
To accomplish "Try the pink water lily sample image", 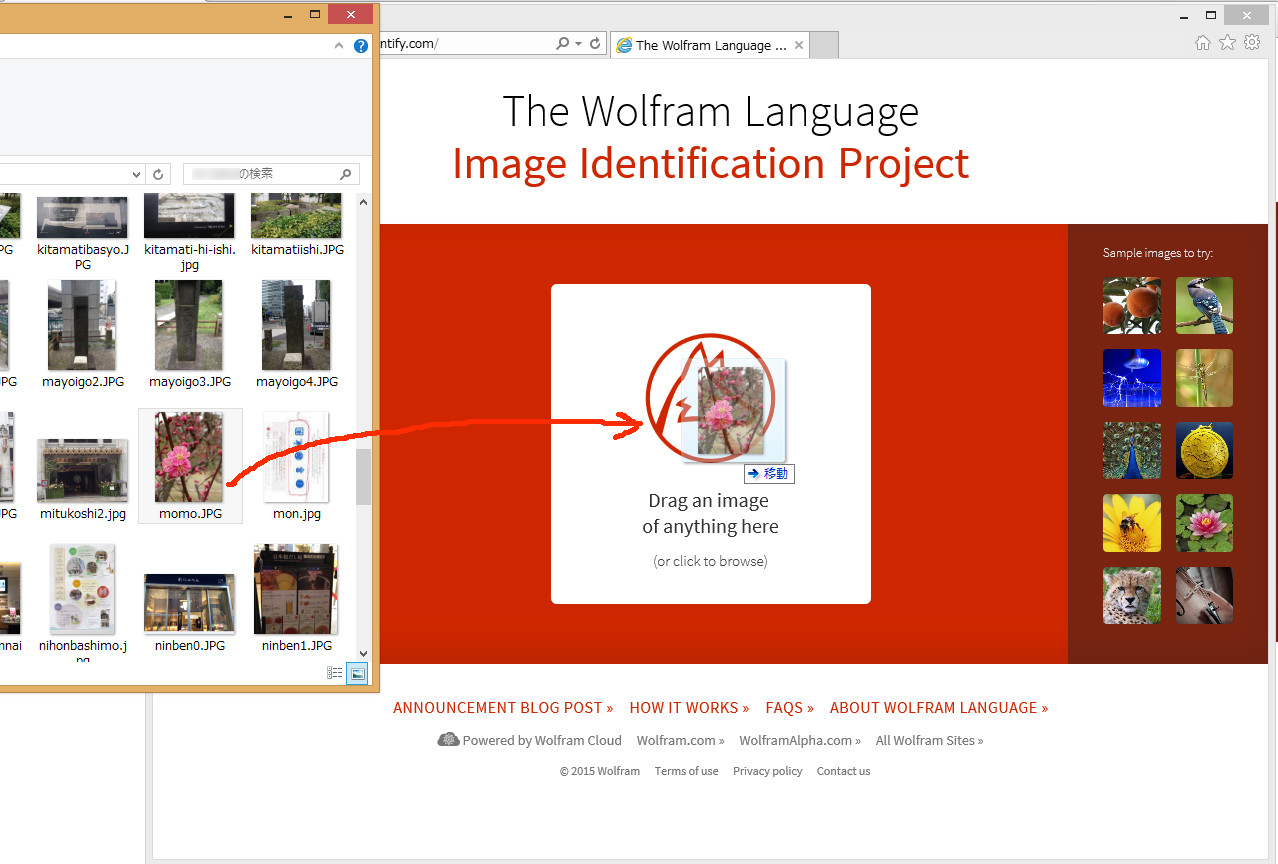I will pyautogui.click(x=1204, y=523).
